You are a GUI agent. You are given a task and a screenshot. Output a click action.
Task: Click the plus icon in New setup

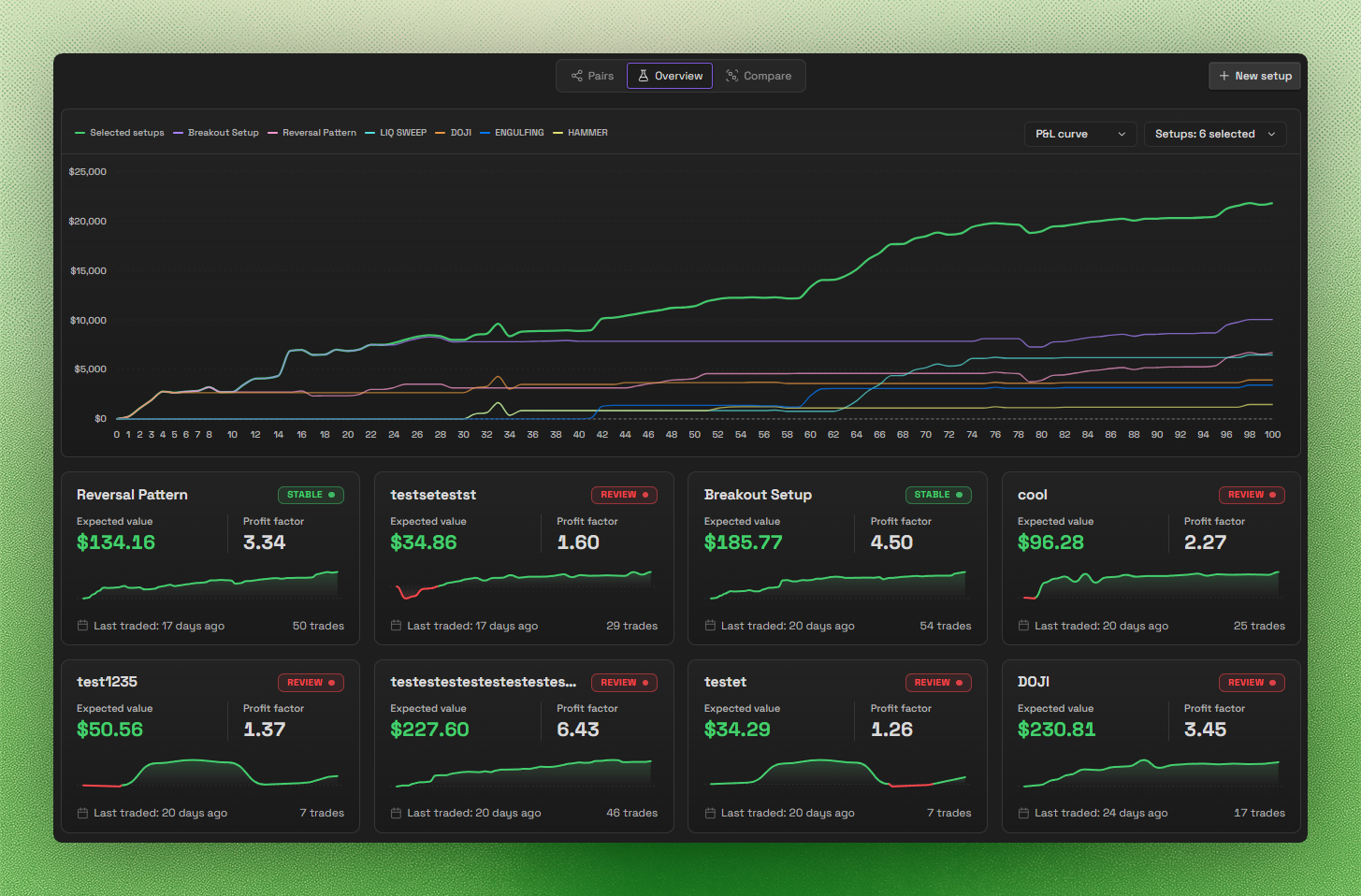point(1223,76)
